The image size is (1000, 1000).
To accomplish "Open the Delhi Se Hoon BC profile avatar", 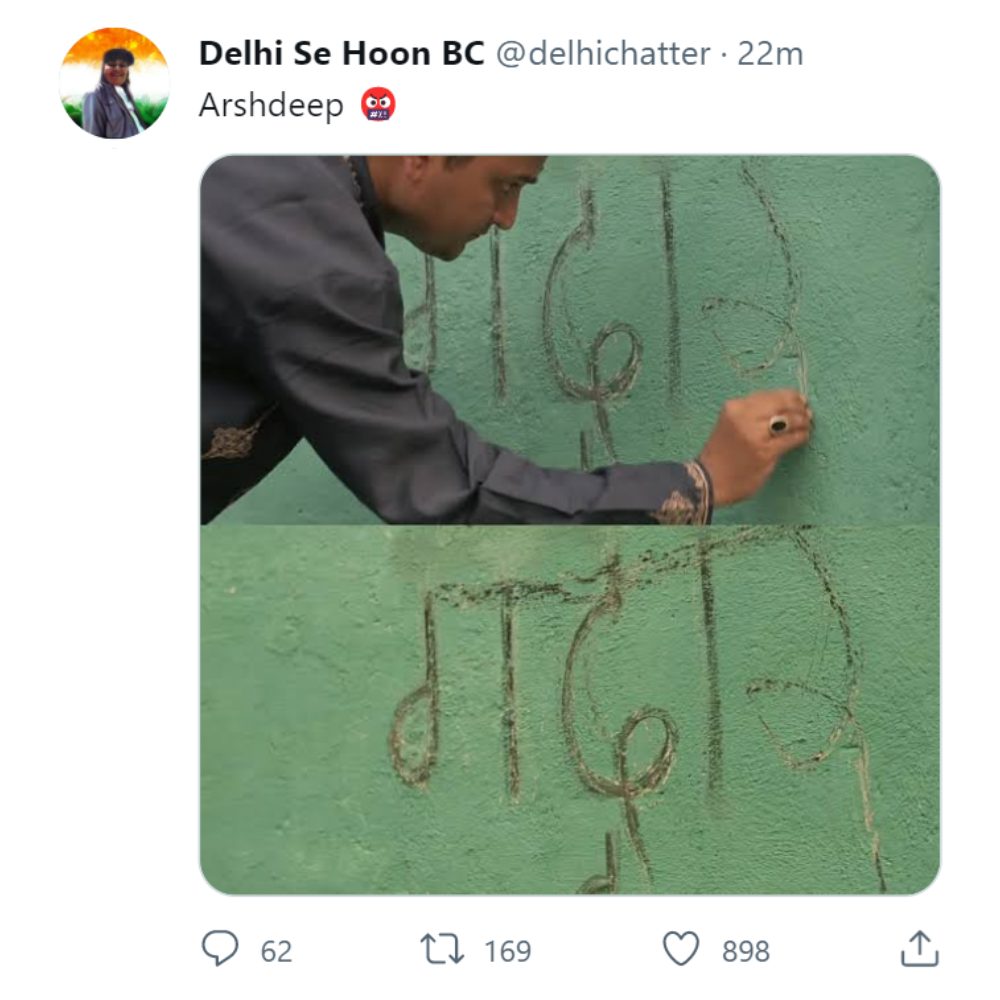I will coord(114,83).
